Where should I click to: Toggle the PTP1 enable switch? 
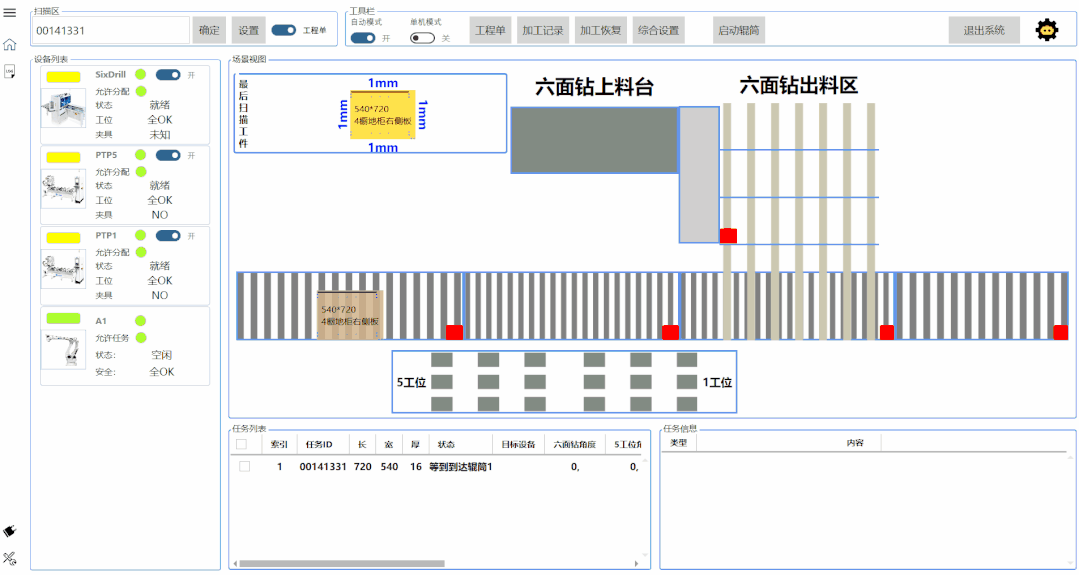(x=168, y=235)
